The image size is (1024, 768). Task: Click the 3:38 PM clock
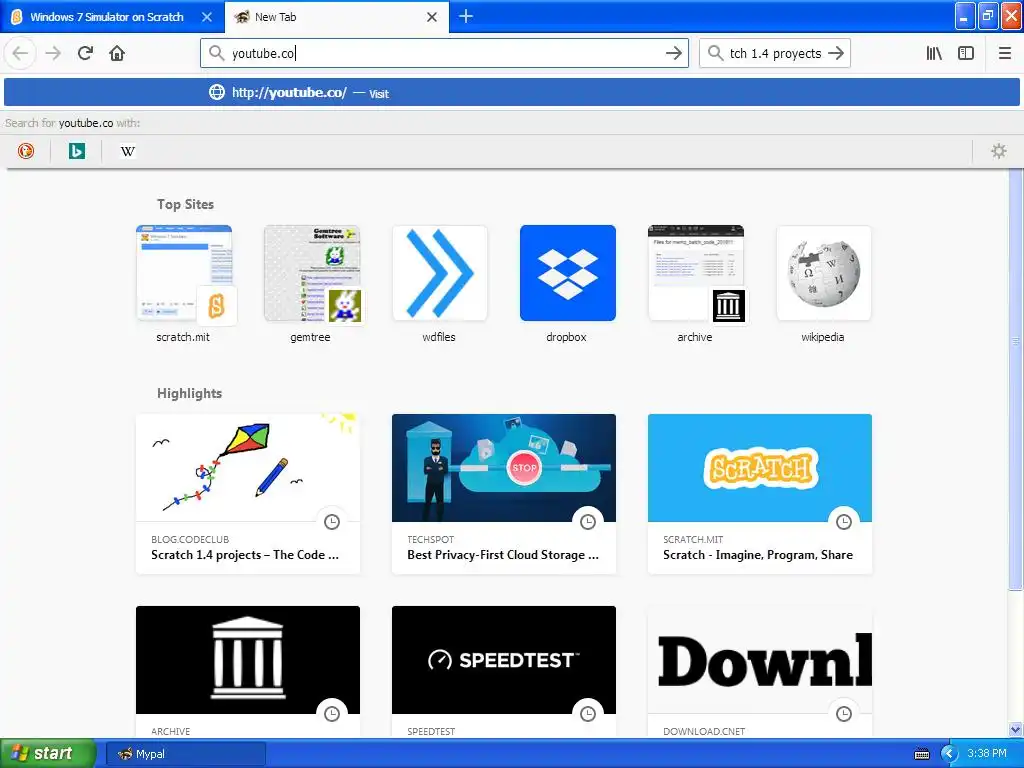[987, 754]
